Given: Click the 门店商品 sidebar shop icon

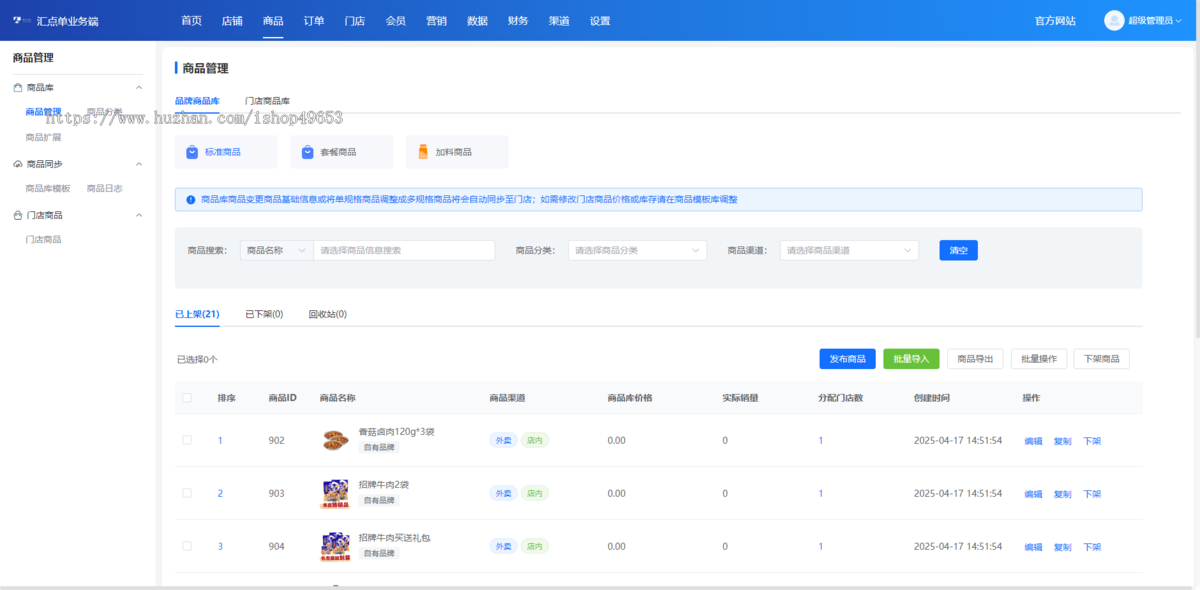Looking at the screenshot, I should (x=18, y=215).
